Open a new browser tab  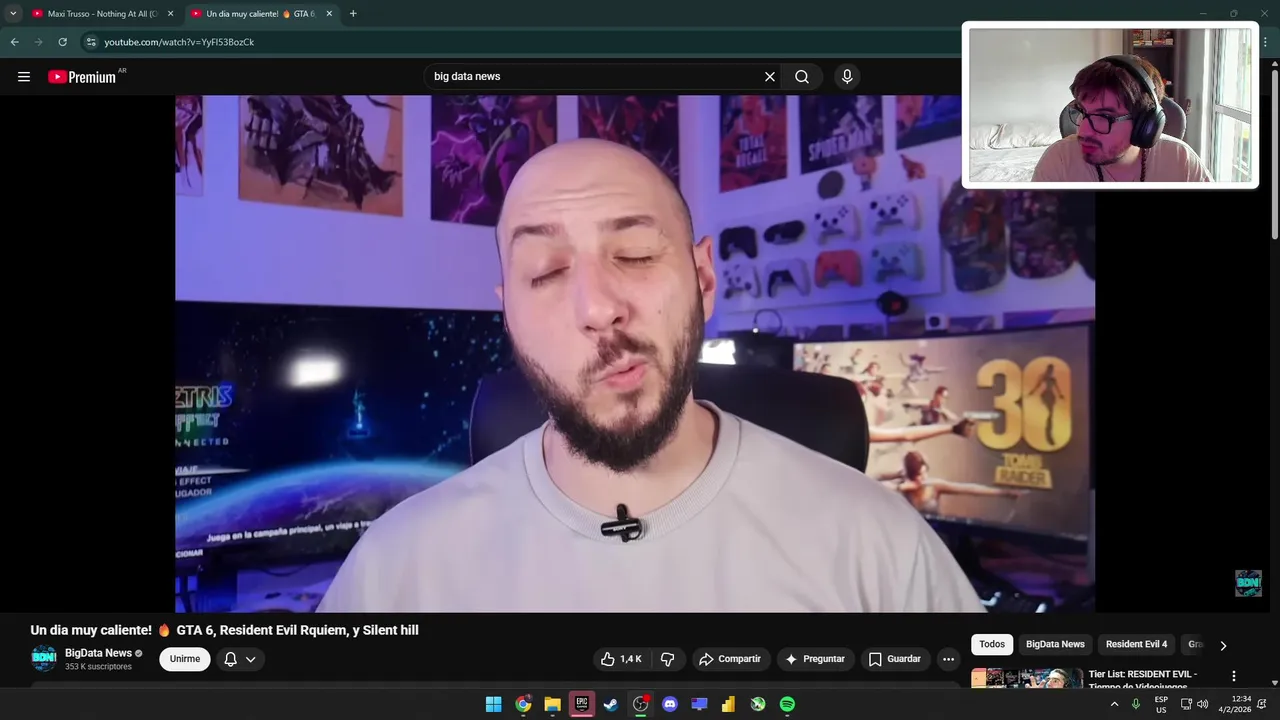(x=353, y=14)
